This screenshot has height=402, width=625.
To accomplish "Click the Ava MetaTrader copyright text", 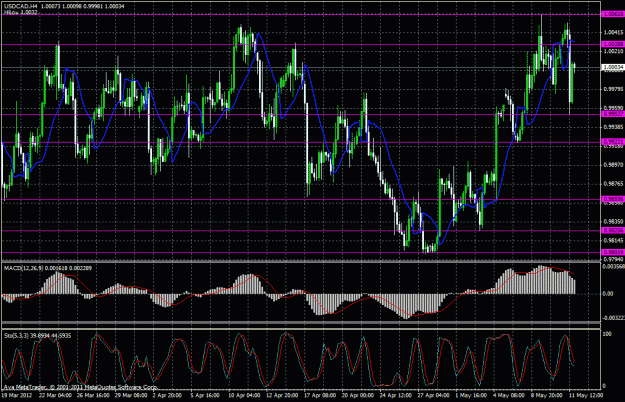I will [81, 387].
